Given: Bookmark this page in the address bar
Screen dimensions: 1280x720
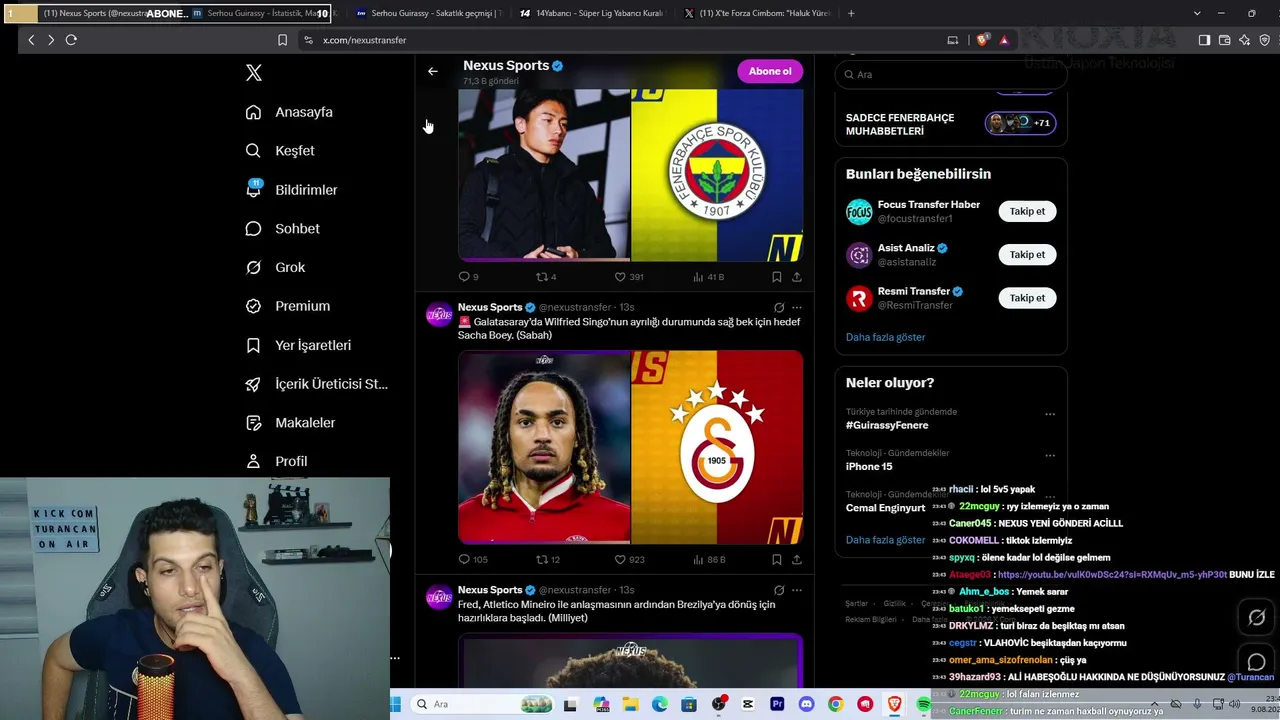Looking at the screenshot, I should pos(282,40).
